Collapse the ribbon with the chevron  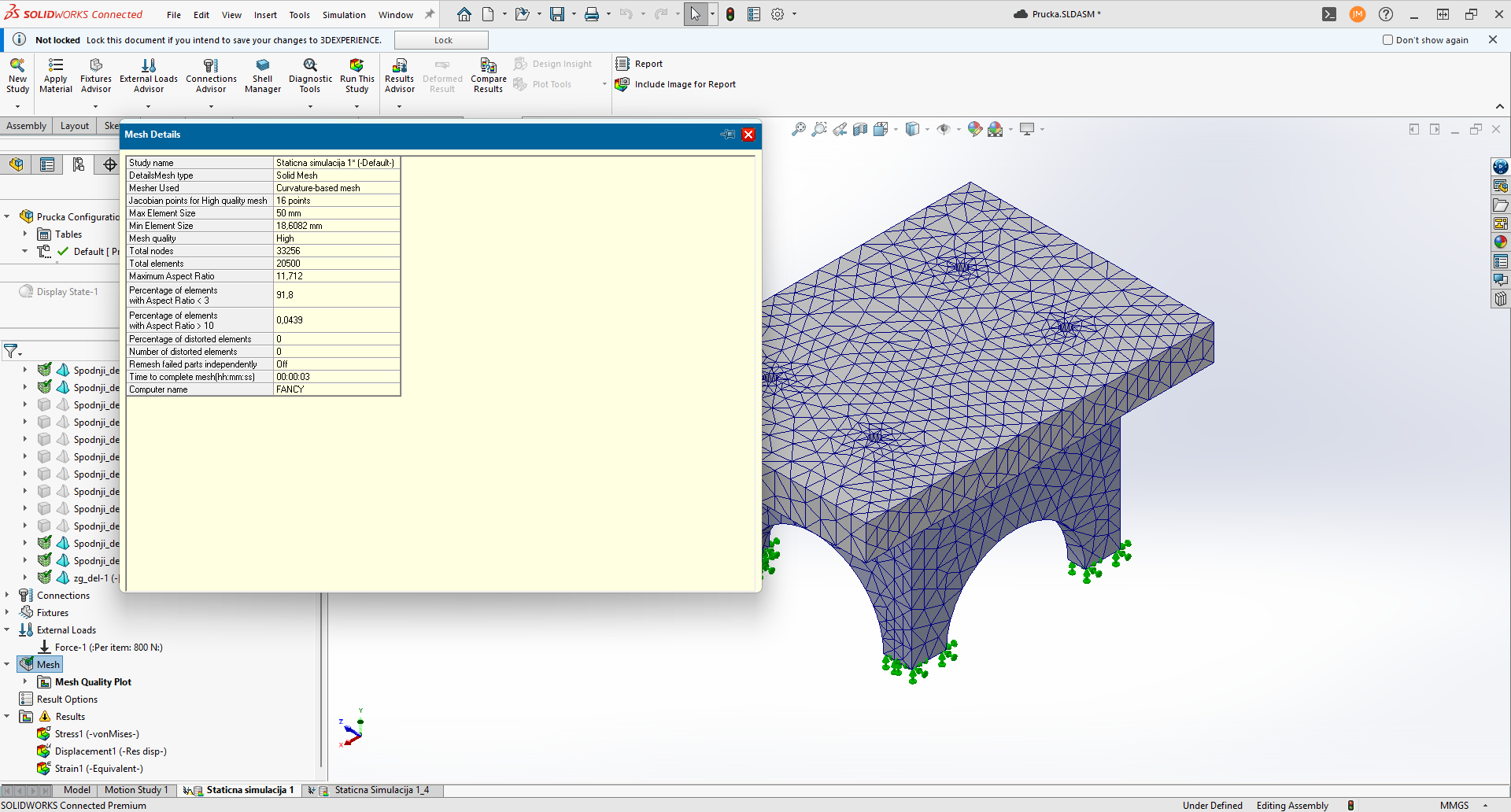(1500, 106)
